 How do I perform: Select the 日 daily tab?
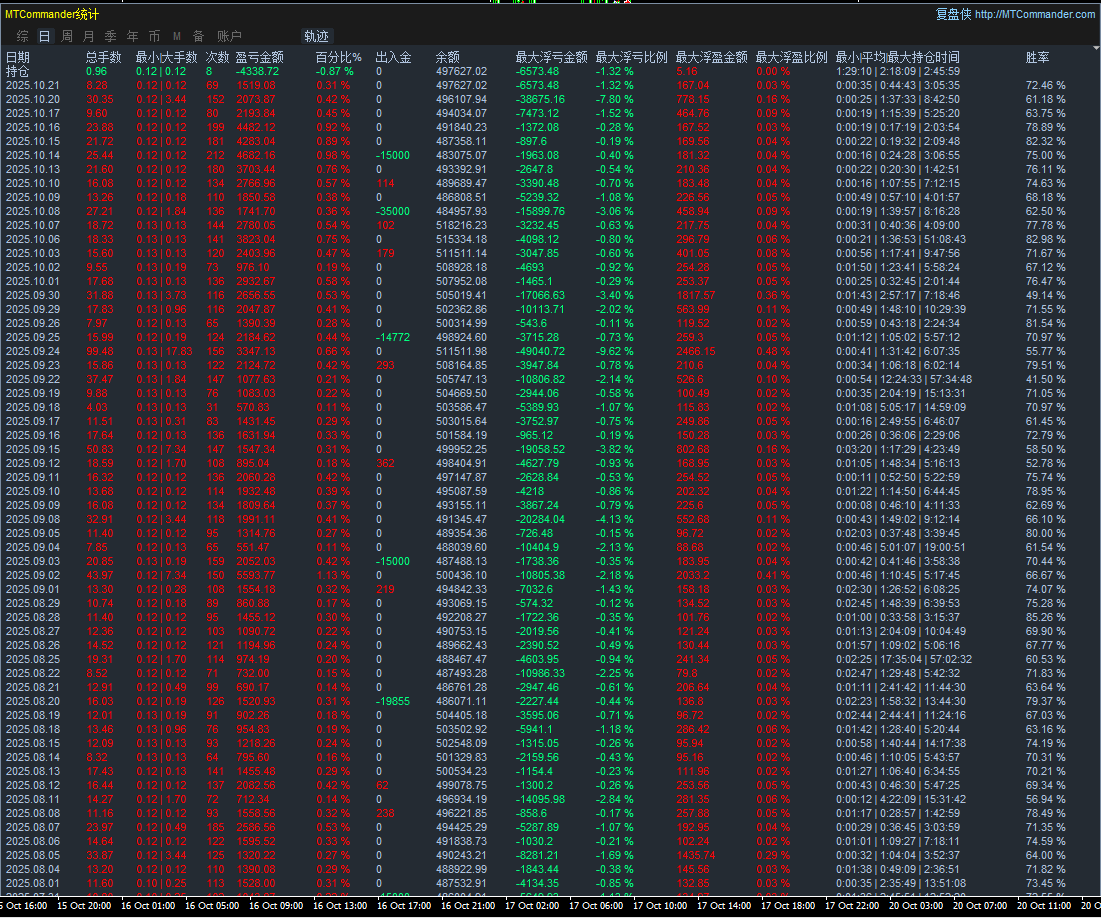point(44,36)
